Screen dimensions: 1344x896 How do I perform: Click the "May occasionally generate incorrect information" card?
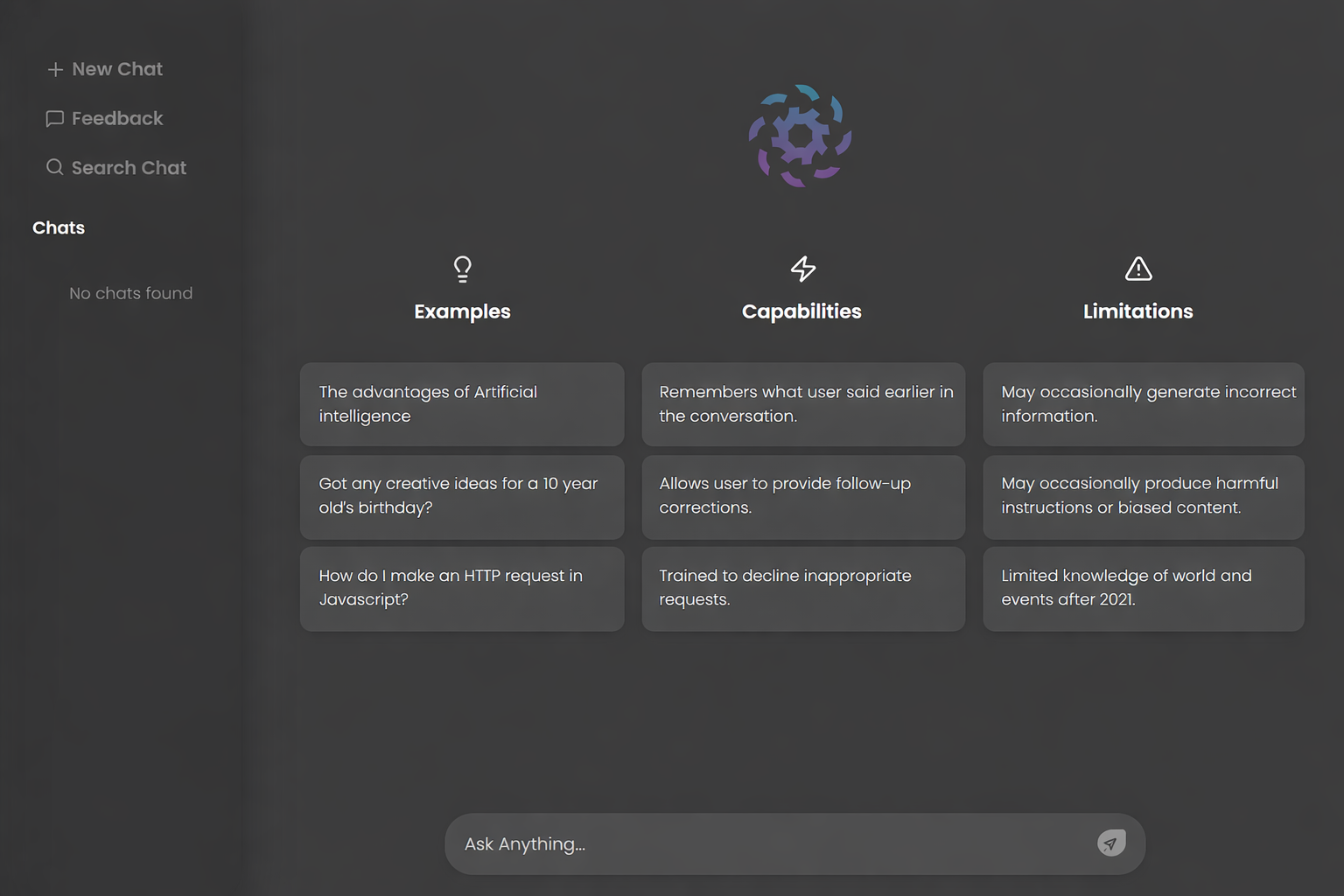1143,404
